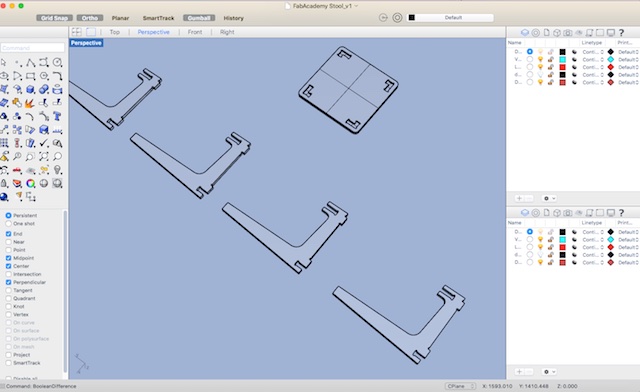Uncheck the End object snap

[x=8, y=234]
